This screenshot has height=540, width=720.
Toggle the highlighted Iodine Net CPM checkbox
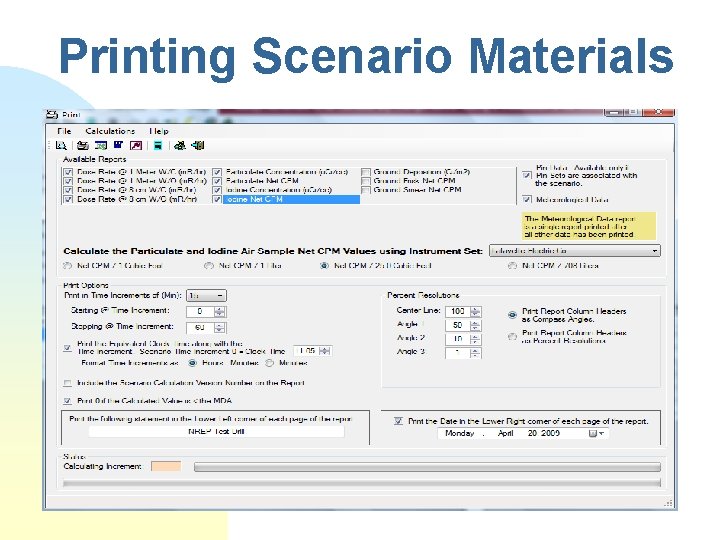[217, 199]
